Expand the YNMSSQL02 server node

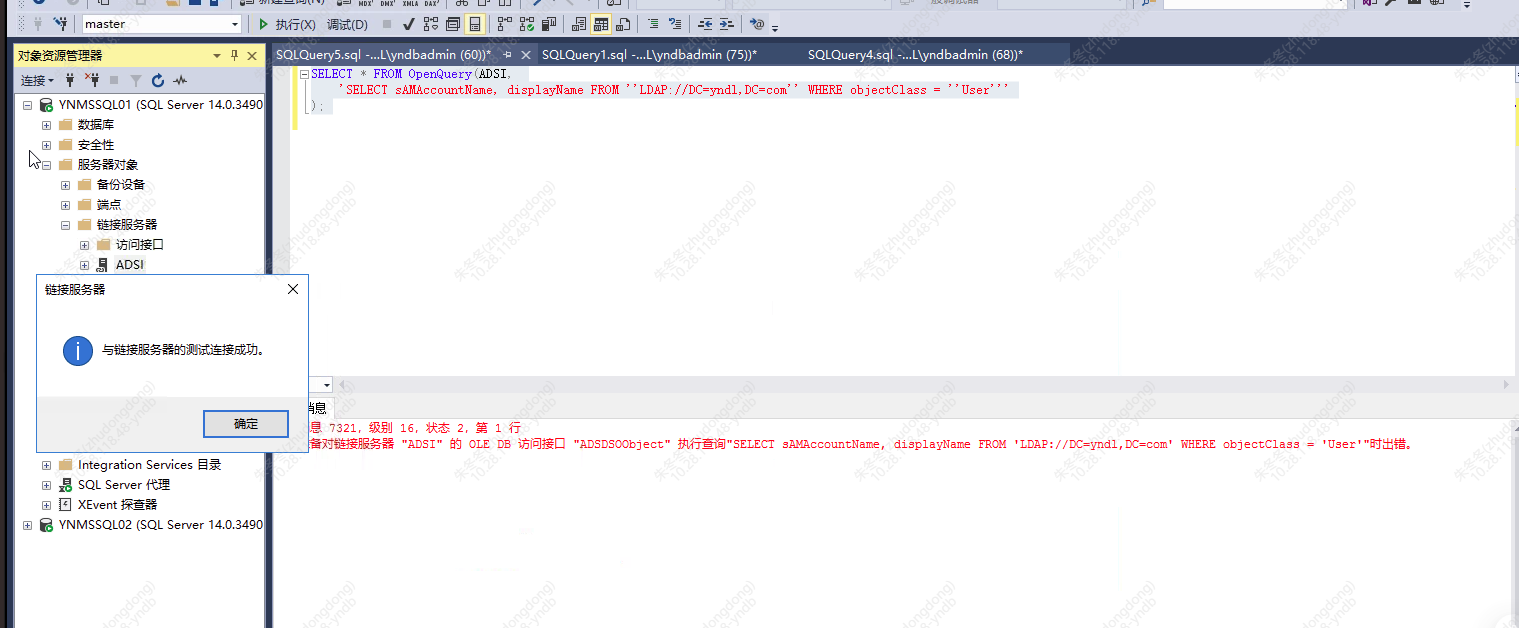tap(27, 525)
